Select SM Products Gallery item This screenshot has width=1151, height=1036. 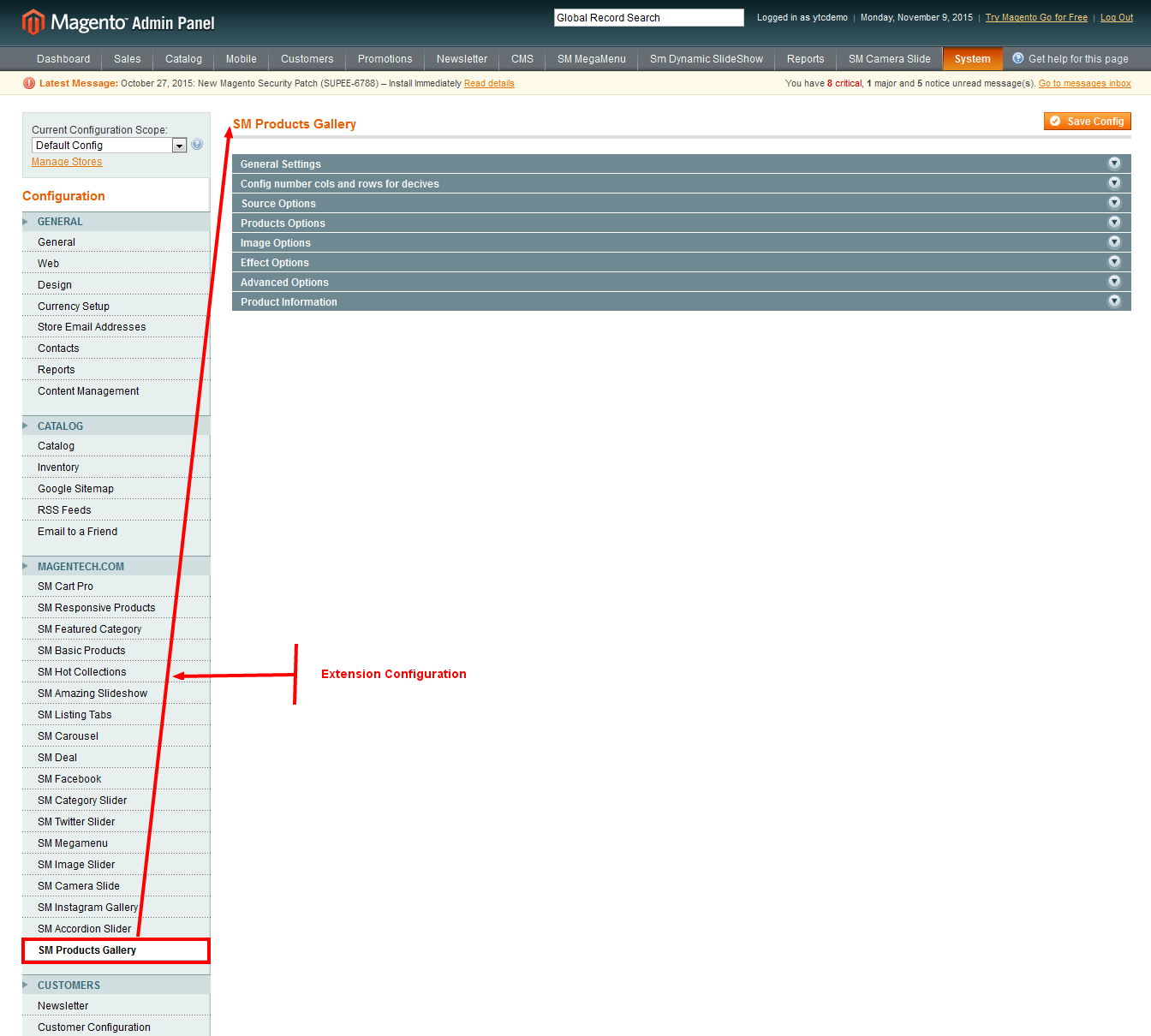tap(116, 950)
